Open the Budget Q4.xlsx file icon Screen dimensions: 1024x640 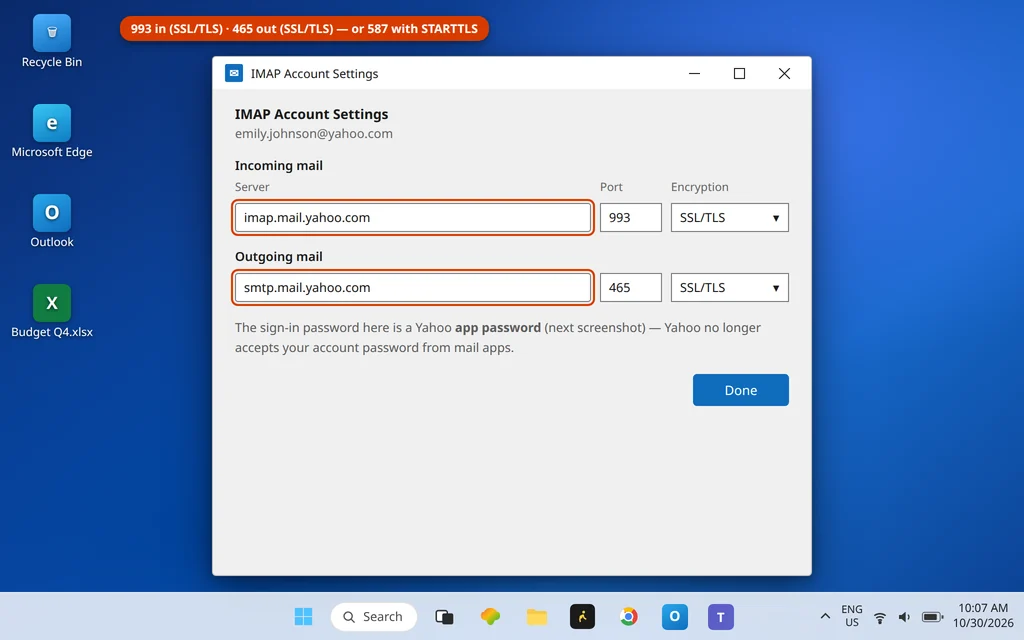coord(52,312)
